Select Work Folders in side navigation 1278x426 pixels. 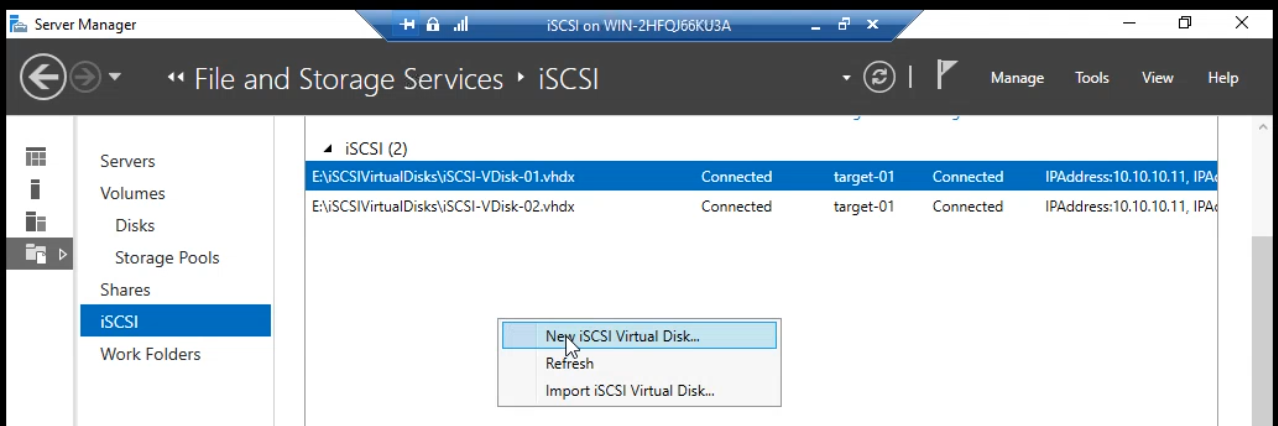150,354
